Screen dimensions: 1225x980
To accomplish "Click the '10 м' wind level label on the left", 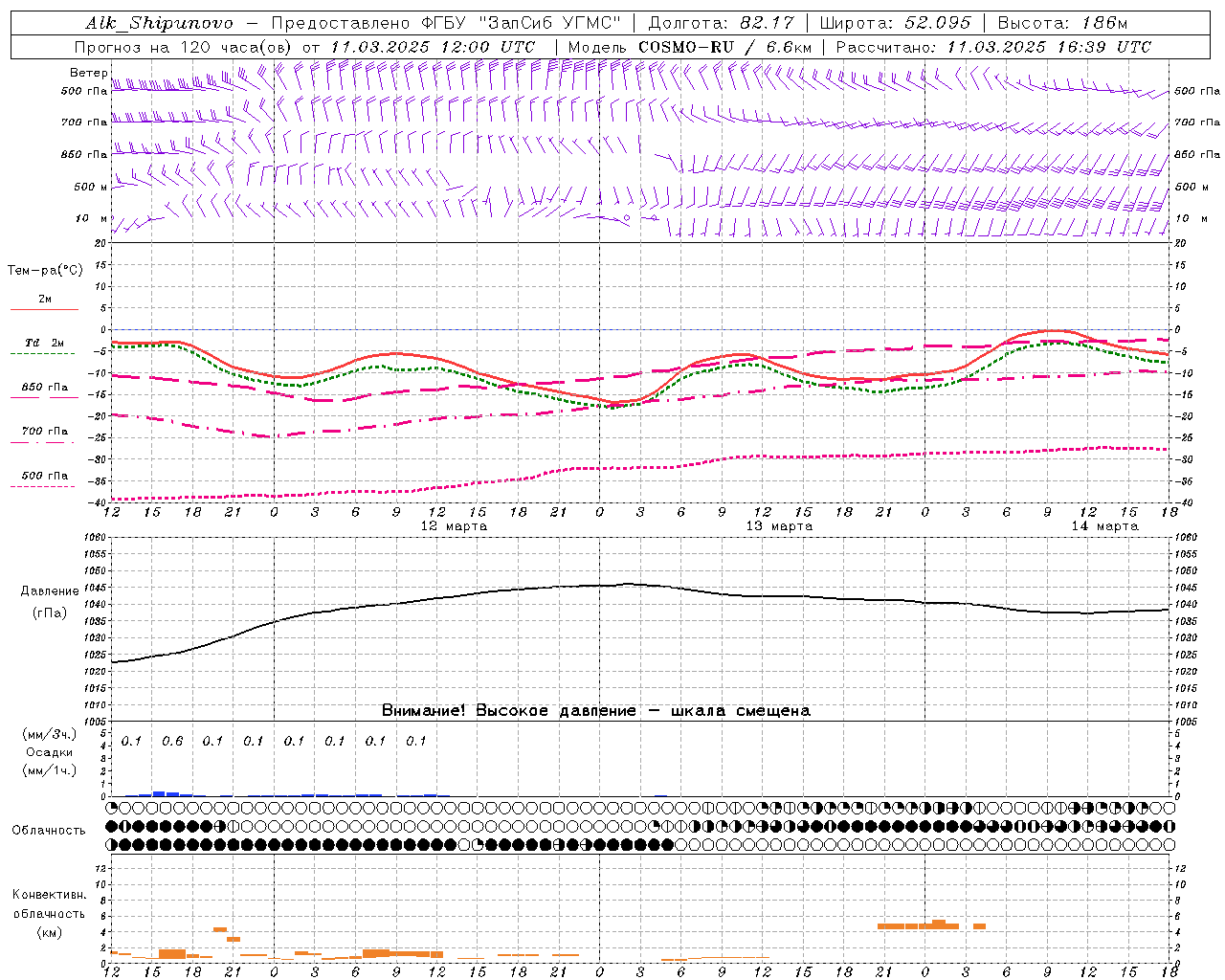I will (92, 218).
